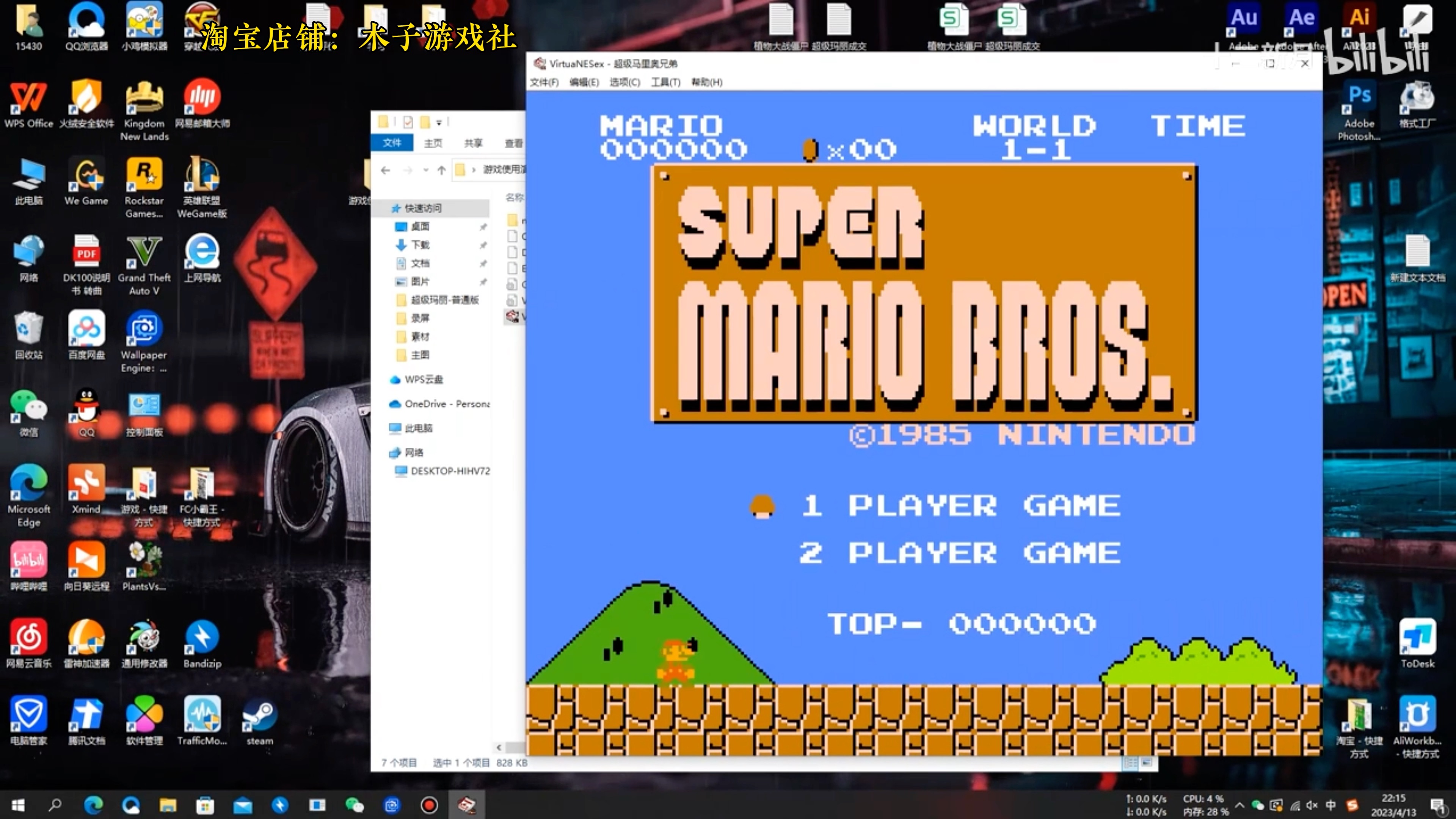Switch to the 共享 tab in File Explorer

pyautogui.click(x=473, y=143)
